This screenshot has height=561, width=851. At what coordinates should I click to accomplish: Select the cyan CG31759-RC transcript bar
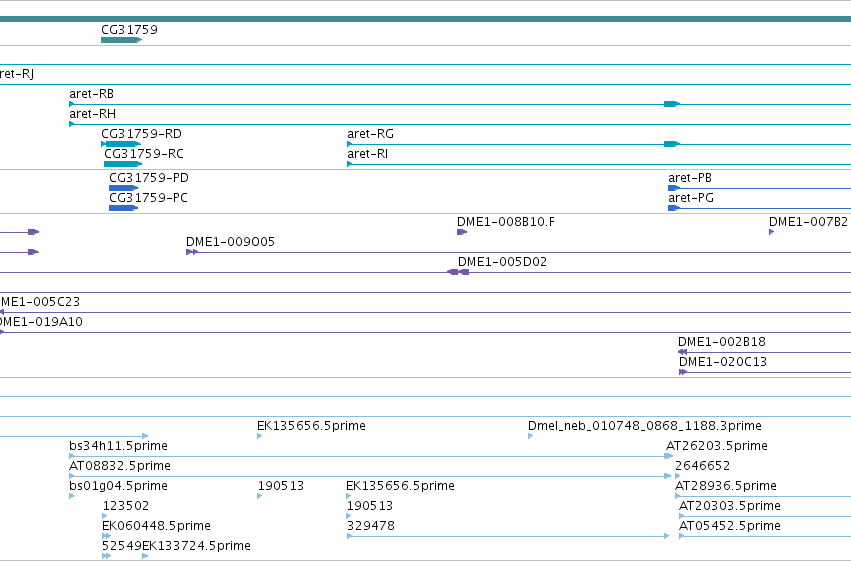(123, 164)
